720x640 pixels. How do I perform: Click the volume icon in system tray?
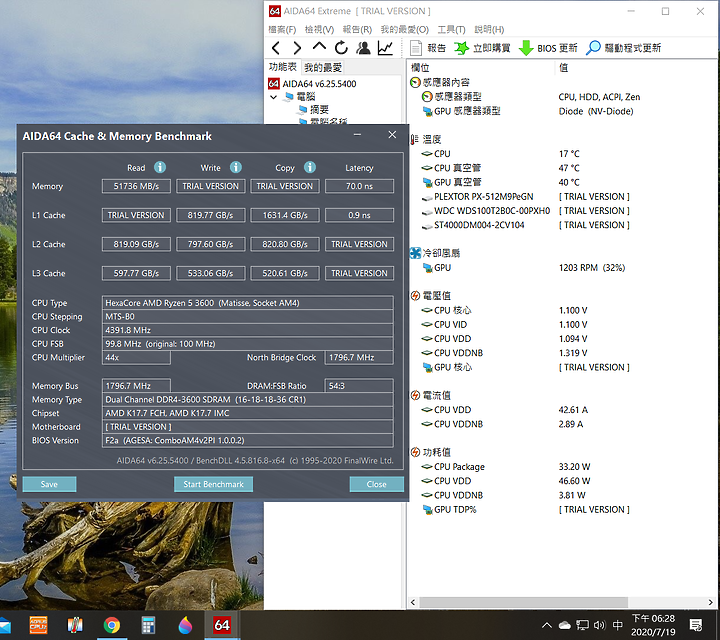coord(599,625)
